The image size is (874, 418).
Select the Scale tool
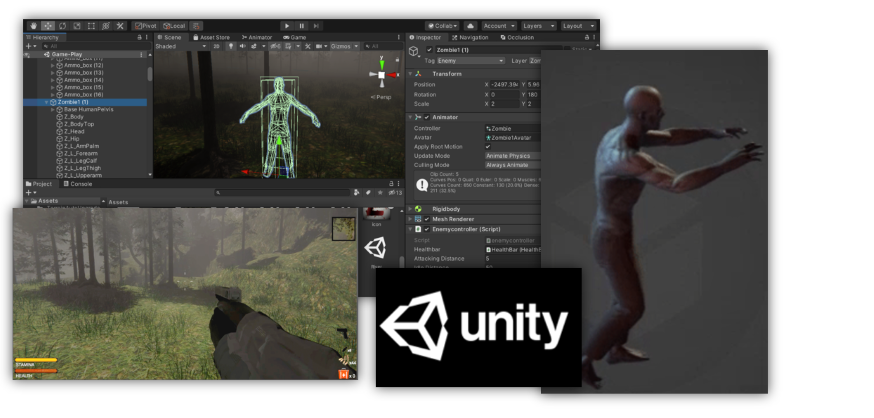(77, 26)
